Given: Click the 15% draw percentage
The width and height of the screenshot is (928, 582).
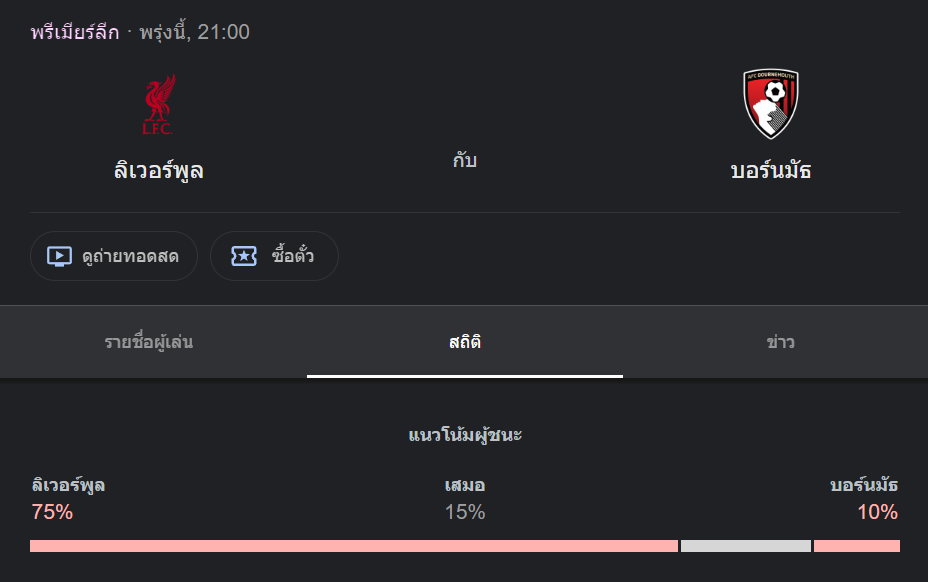Looking at the screenshot, I should click(x=465, y=512).
